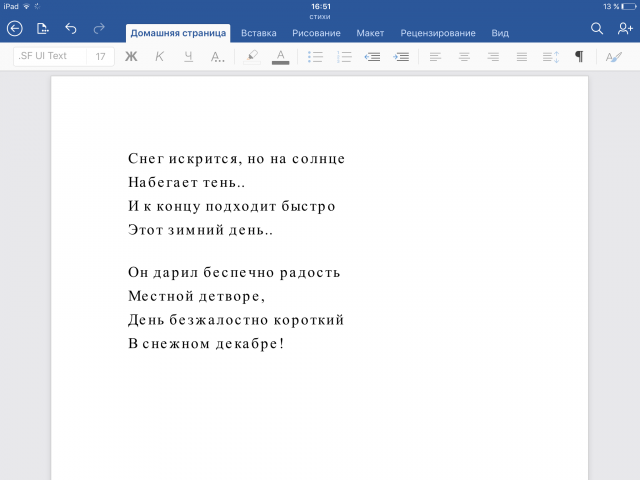Apply text highlight color
640x480 pixels.
click(252, 56)
